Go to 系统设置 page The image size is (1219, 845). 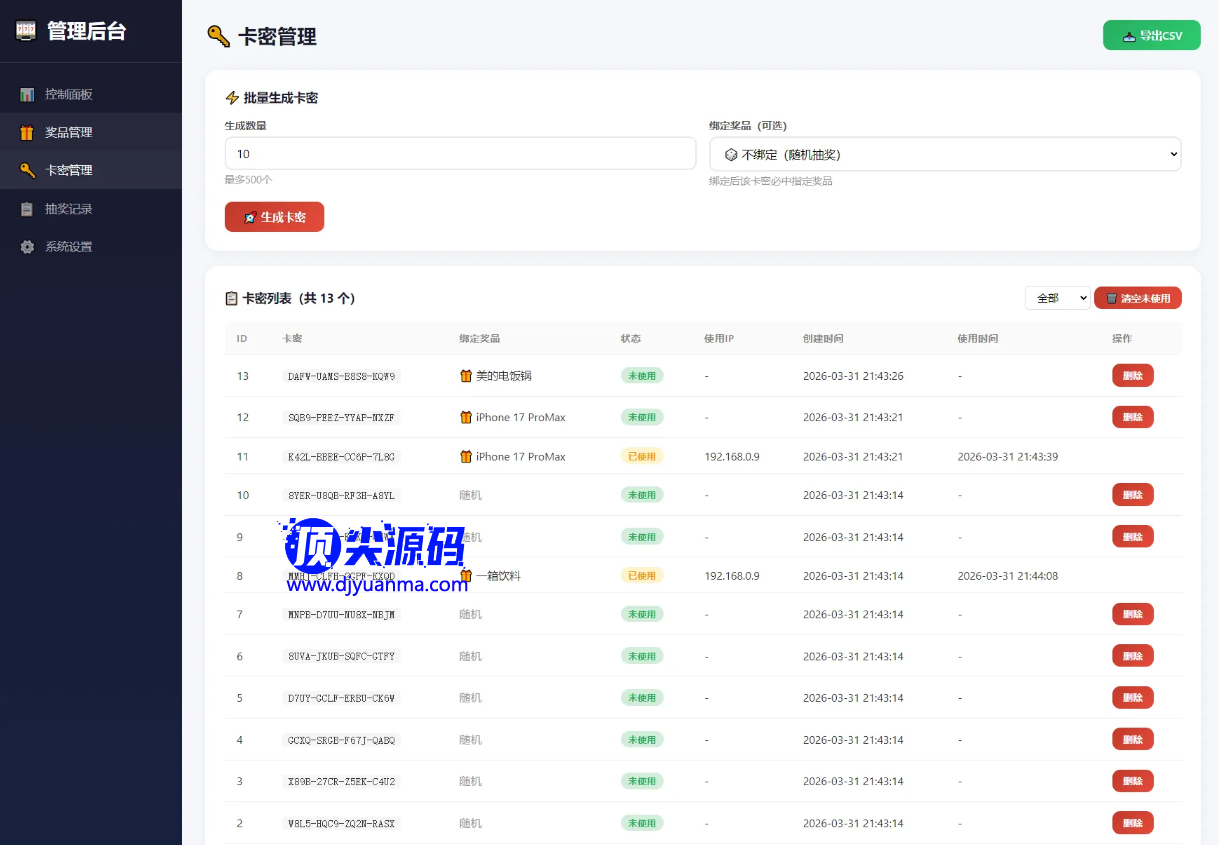(x=68, y=247)
